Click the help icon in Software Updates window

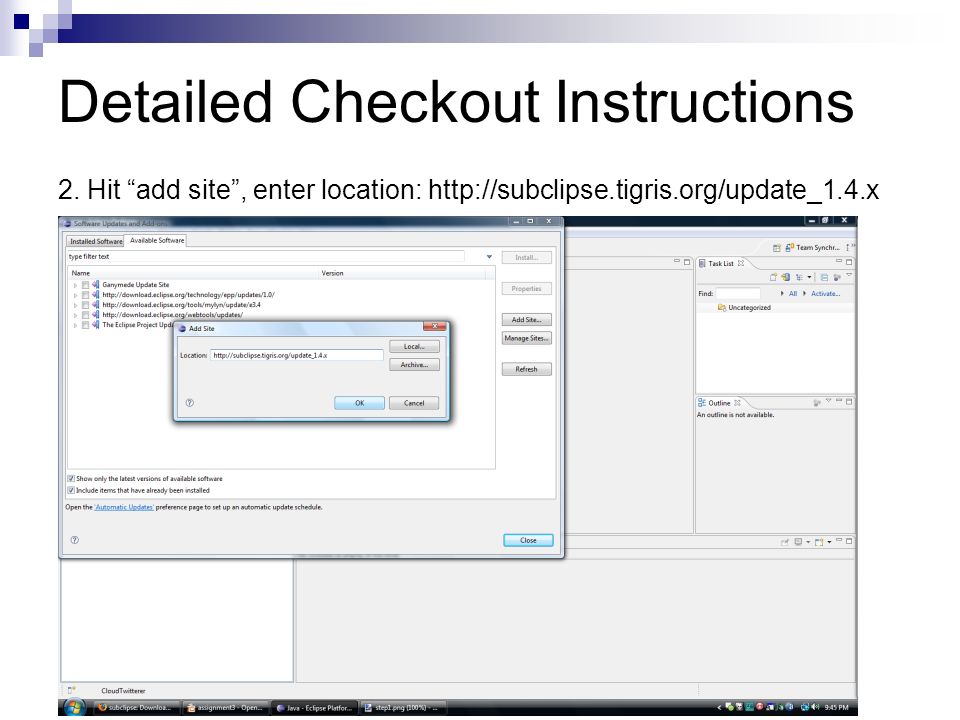tap(75, 540)
